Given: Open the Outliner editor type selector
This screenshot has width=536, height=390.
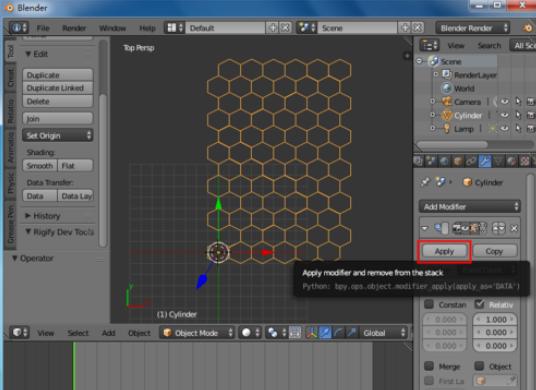Looking at the screenshot, I should tap(430, 45).
